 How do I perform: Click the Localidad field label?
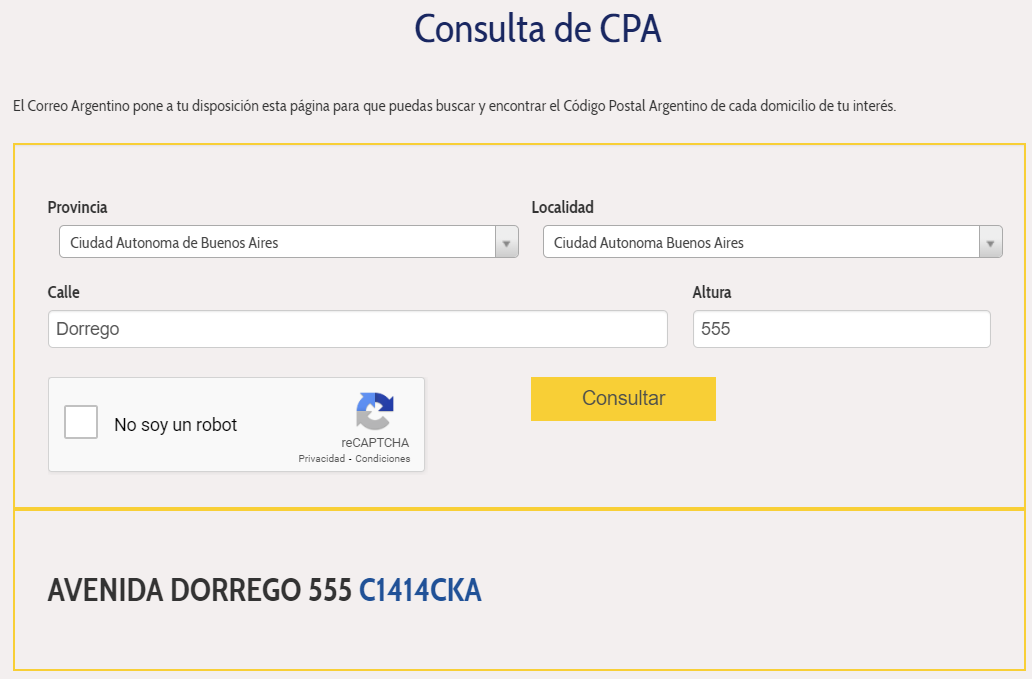coord(562,207)
